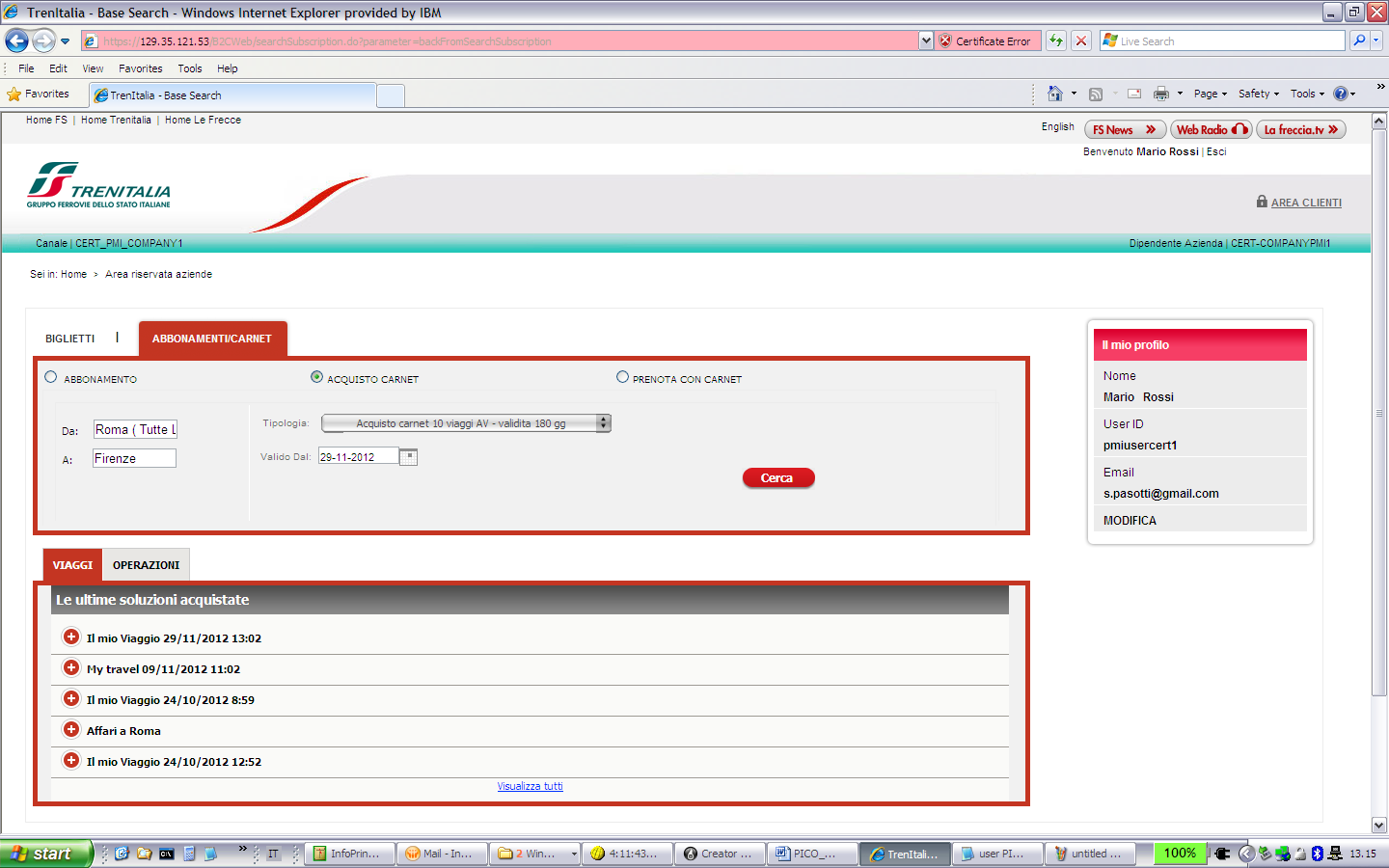
Task: Expand Il mio Viaggio 24/10/2012 8:59
Action: 71,698
